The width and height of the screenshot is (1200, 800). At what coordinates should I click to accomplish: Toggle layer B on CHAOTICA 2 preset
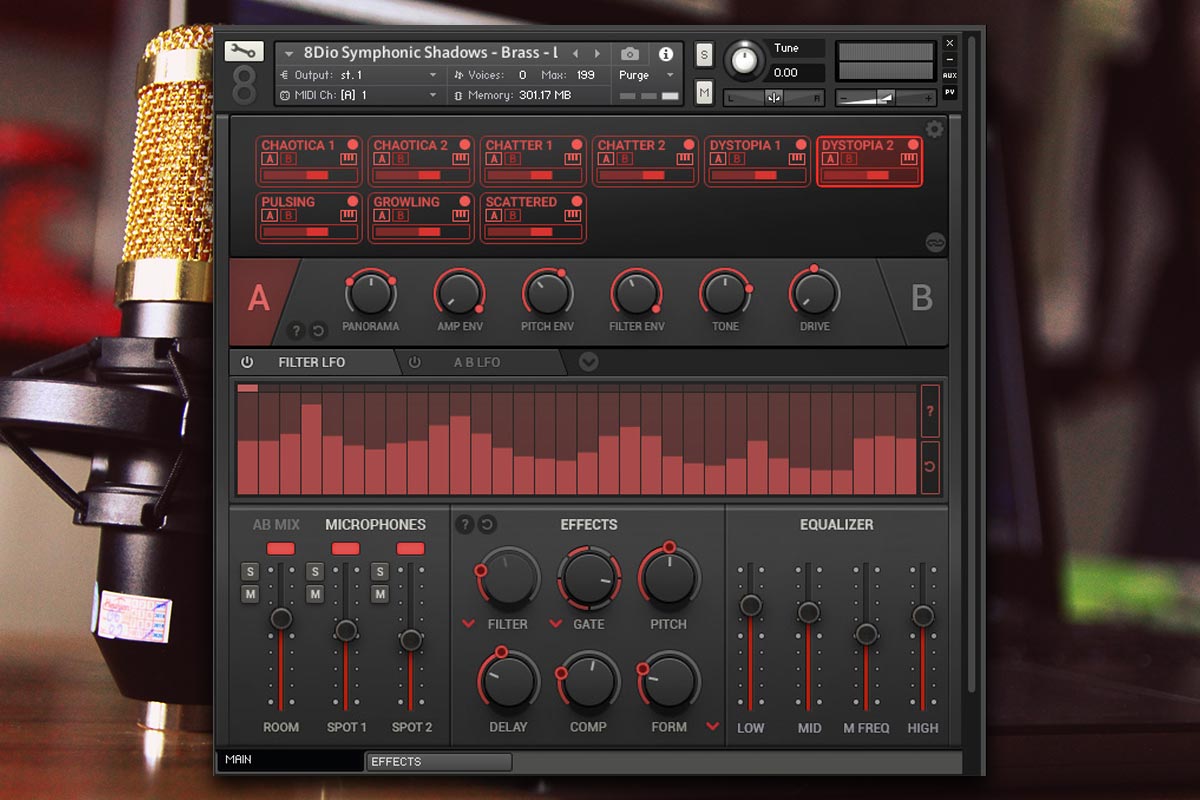[400, 159]
